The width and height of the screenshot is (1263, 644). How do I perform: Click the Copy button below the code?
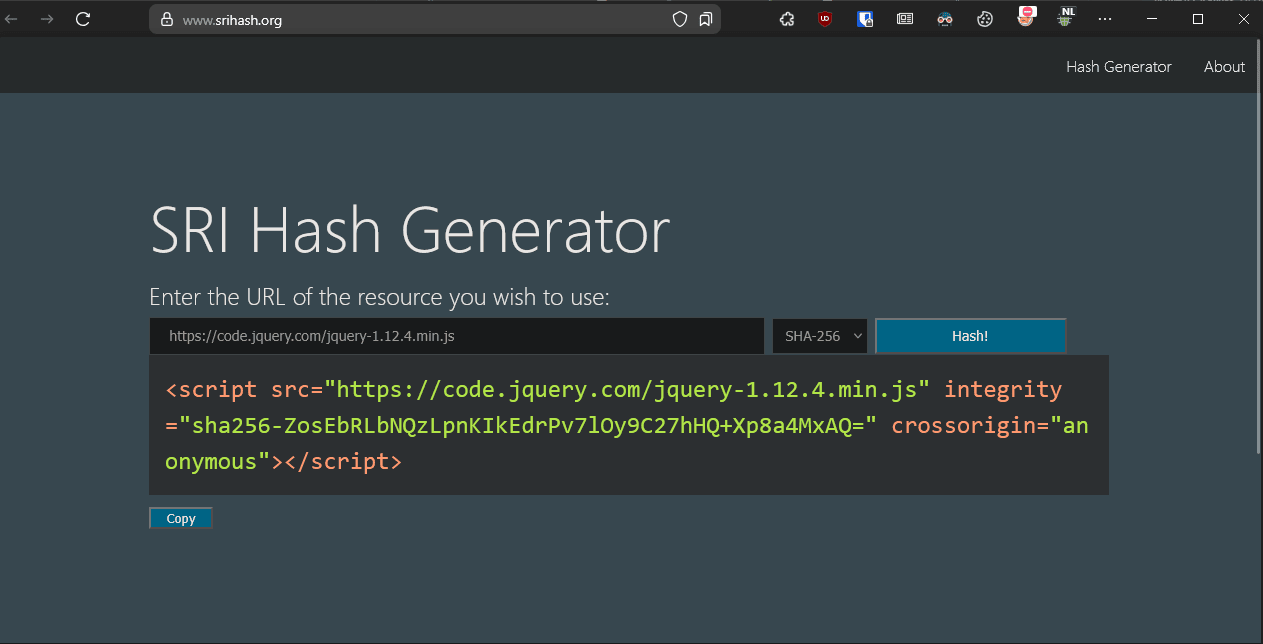[x=181, y=518]
